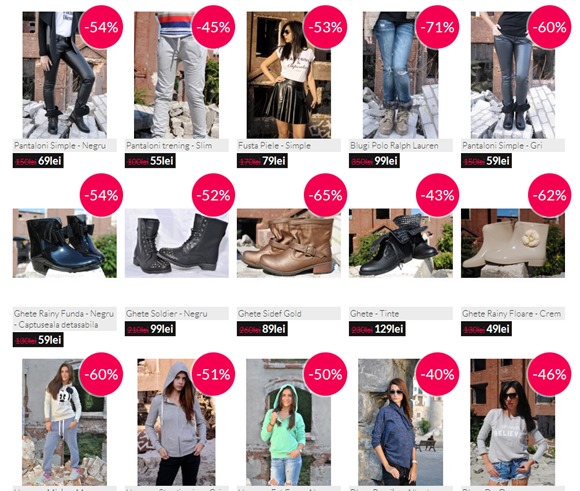
Task: Open the Fusta Piele - Simple skirt photo
Action: point(289,75)
